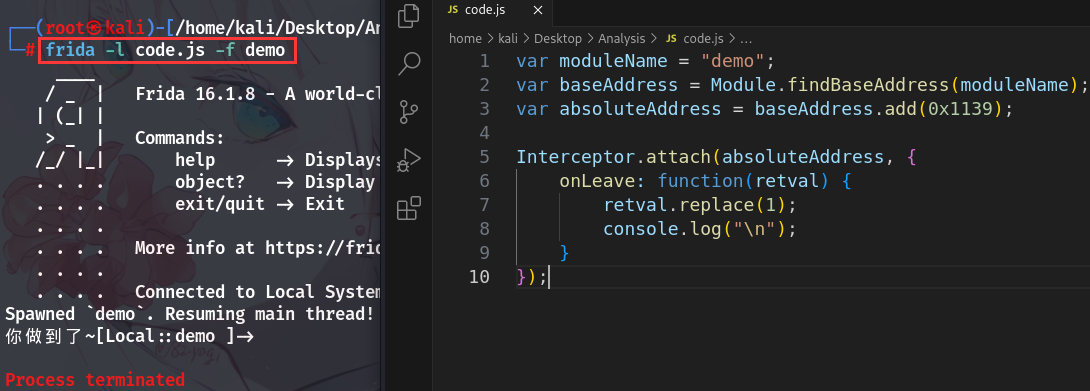Open the Run and Debug view

coord(409,159)
